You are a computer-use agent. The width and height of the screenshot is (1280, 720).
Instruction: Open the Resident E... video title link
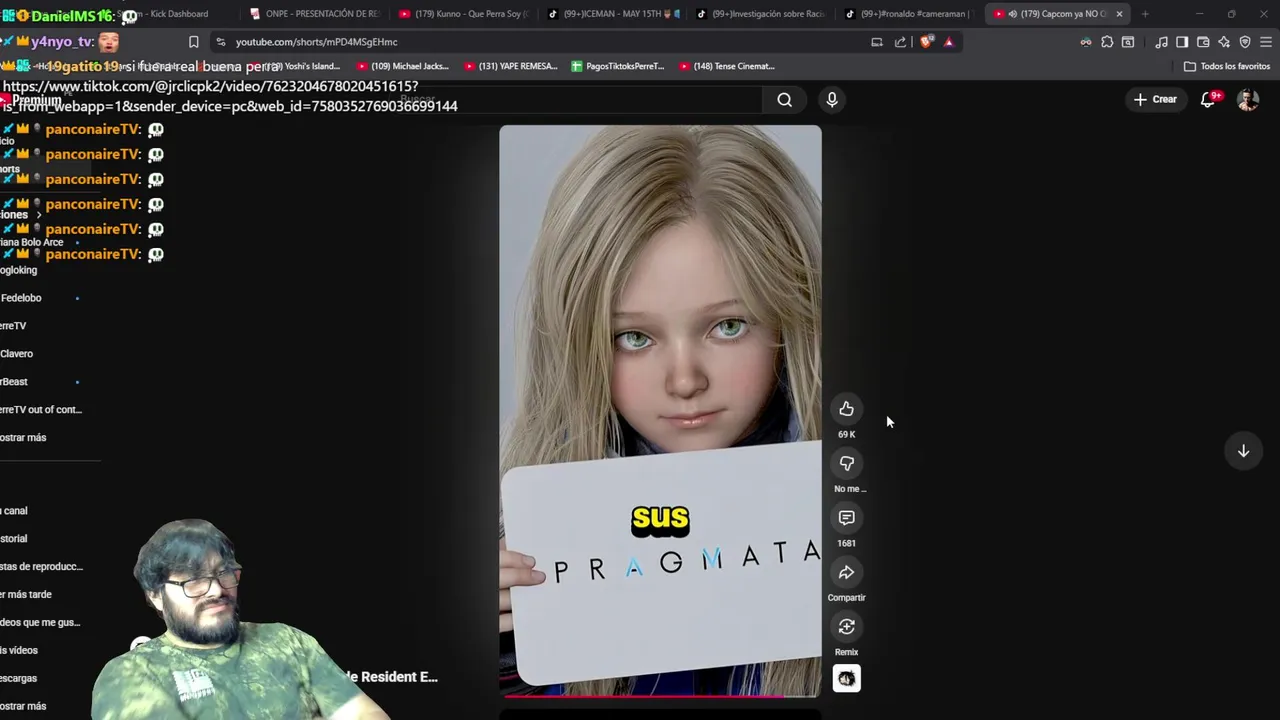(391, 677)
